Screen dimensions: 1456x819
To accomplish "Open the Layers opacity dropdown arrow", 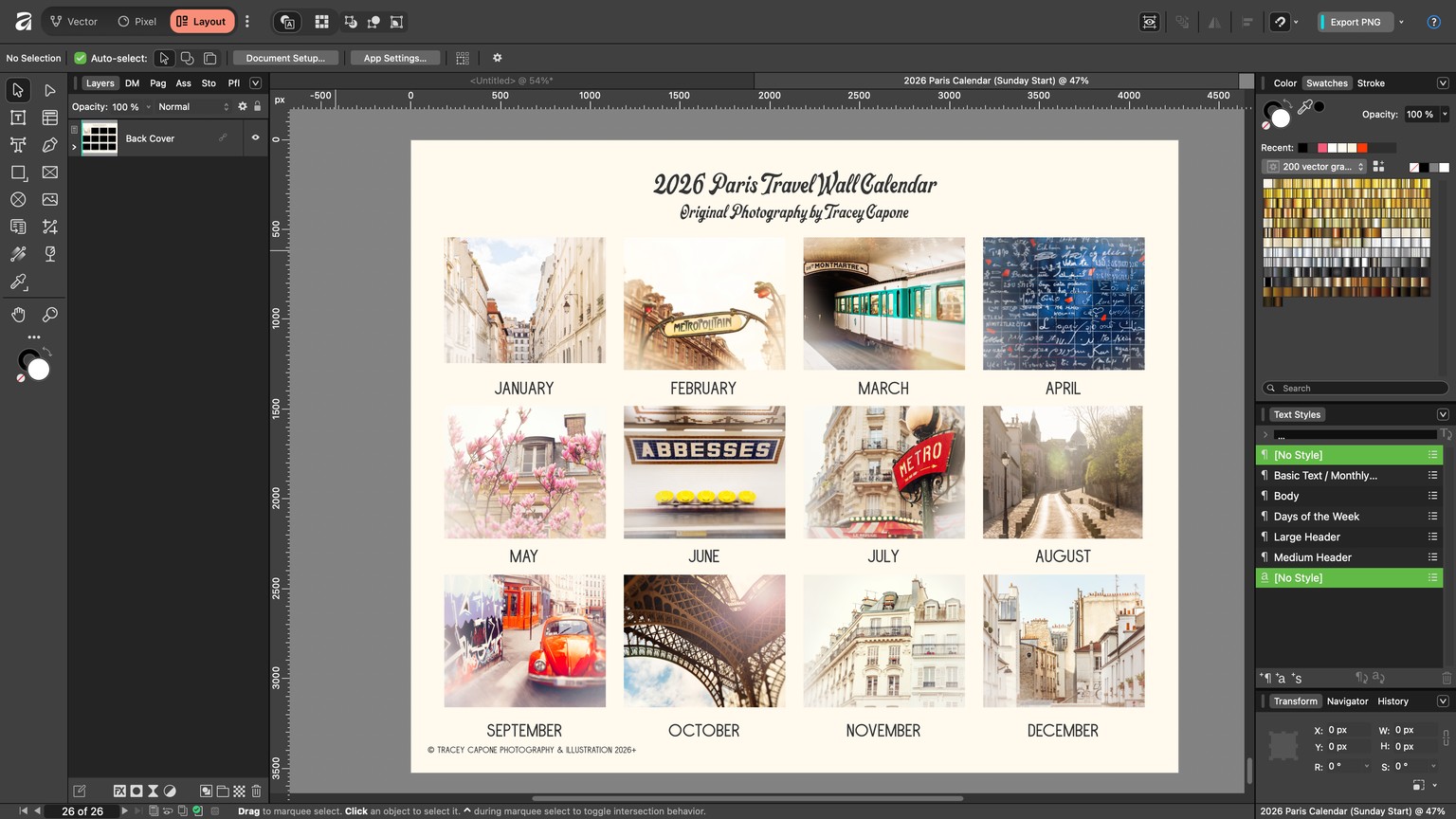I will click(x=149, y=107).
